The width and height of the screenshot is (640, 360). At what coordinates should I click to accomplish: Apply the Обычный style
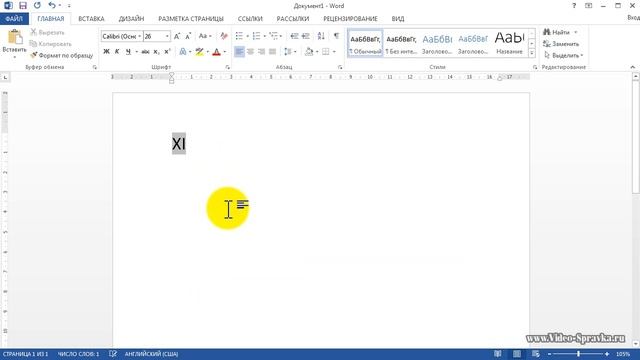tap(365, 43)
